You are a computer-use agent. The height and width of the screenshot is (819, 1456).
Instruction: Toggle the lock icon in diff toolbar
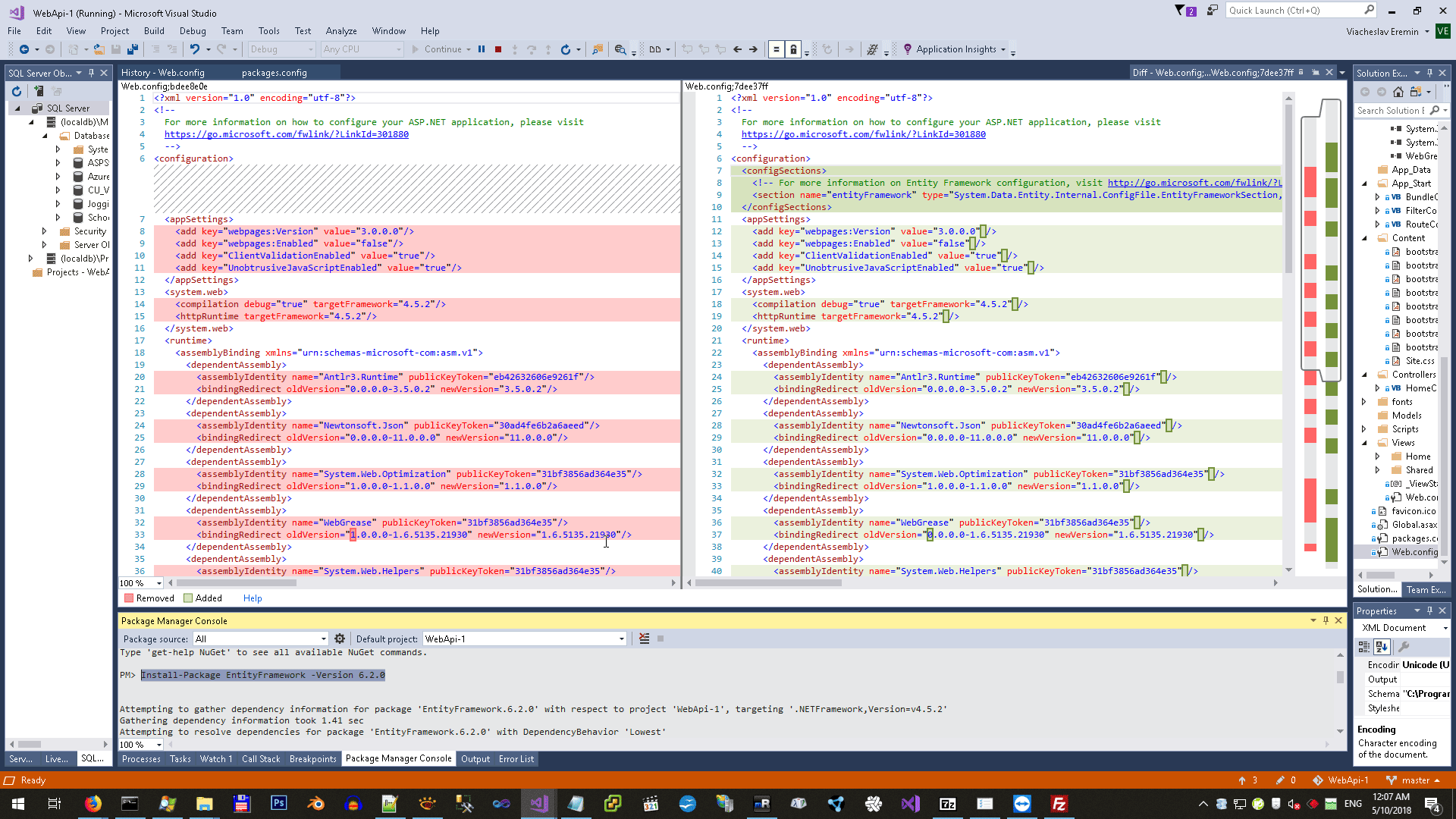pyautogui.click(x=793, y=49)
